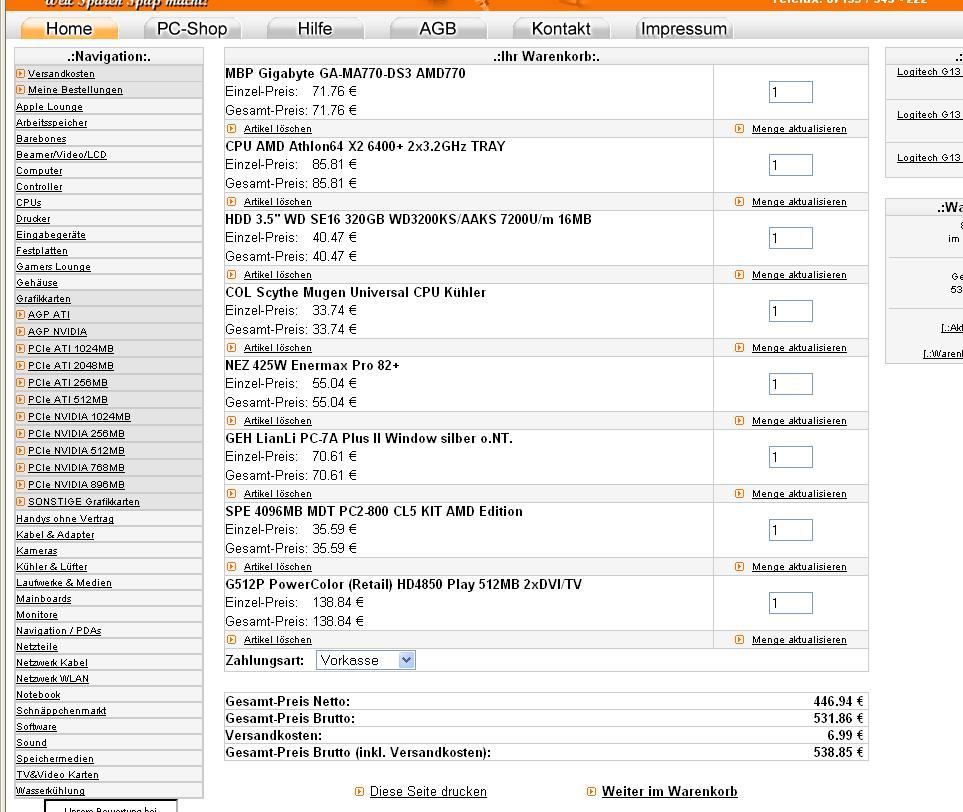Open Netzteile category
Viewport: 963px width, 812px height.
pos(37,647)
